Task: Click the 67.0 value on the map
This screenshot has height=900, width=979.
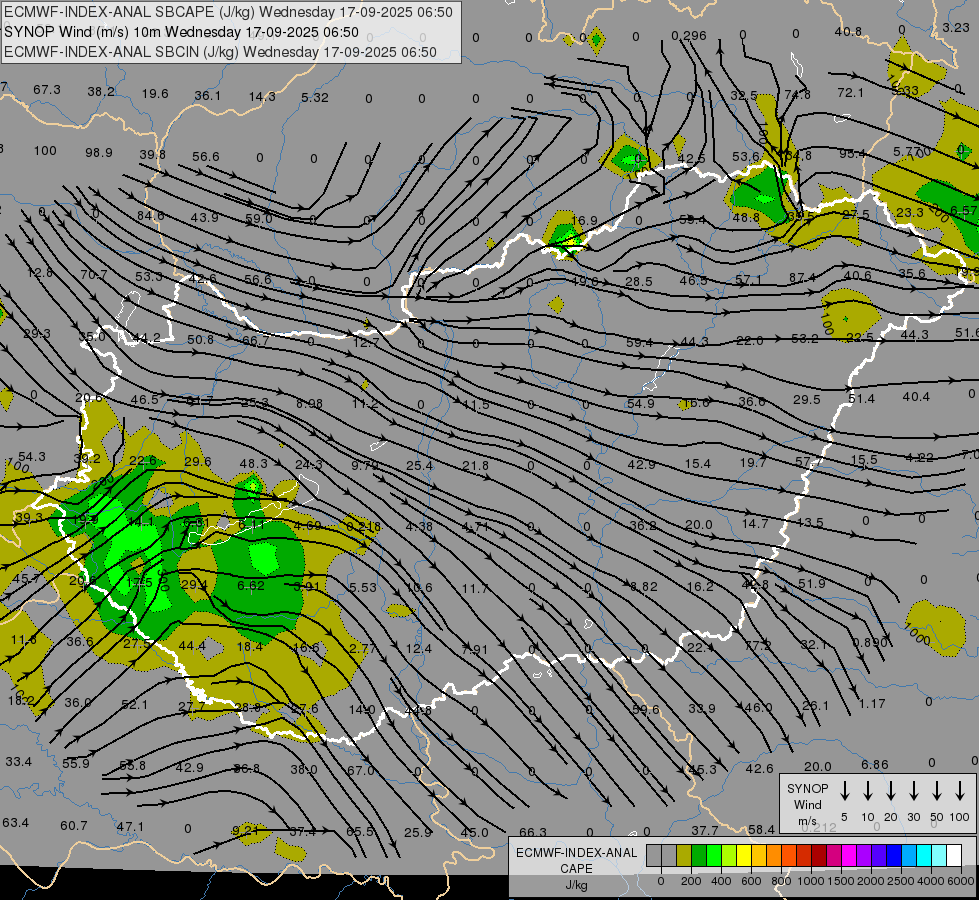Action: click(x=360, y=770)
